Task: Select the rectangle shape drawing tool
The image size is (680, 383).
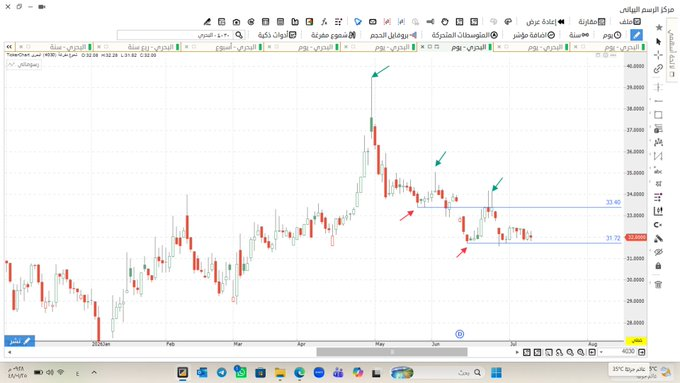Action: coord(658,115)
